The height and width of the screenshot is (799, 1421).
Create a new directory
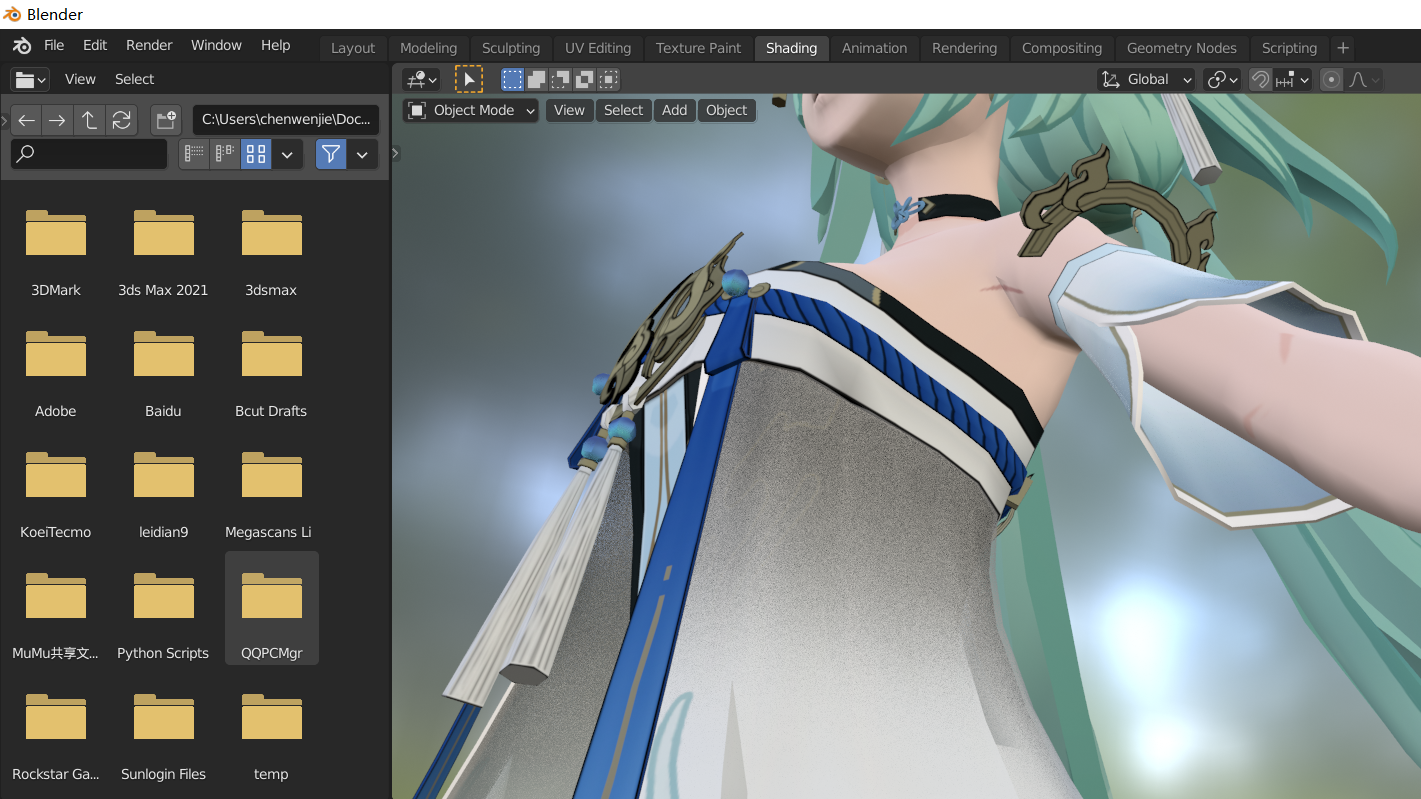(165, 121)
